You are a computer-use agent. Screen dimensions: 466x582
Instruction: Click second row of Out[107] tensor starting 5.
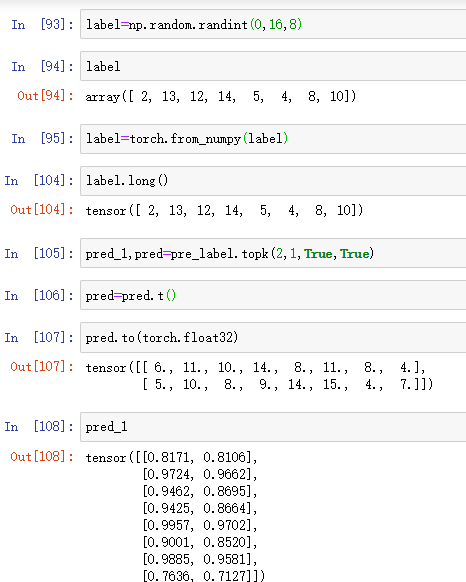coord(288,384)
